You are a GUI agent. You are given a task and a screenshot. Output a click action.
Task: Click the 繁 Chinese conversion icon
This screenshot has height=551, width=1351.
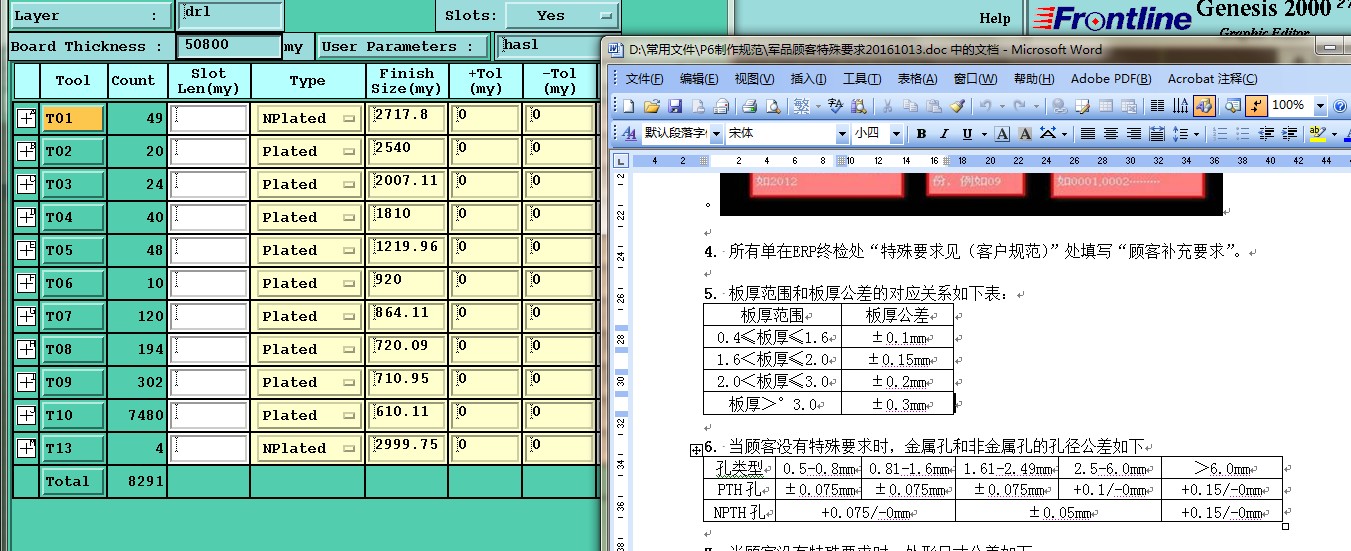click(x=801, y=105)
